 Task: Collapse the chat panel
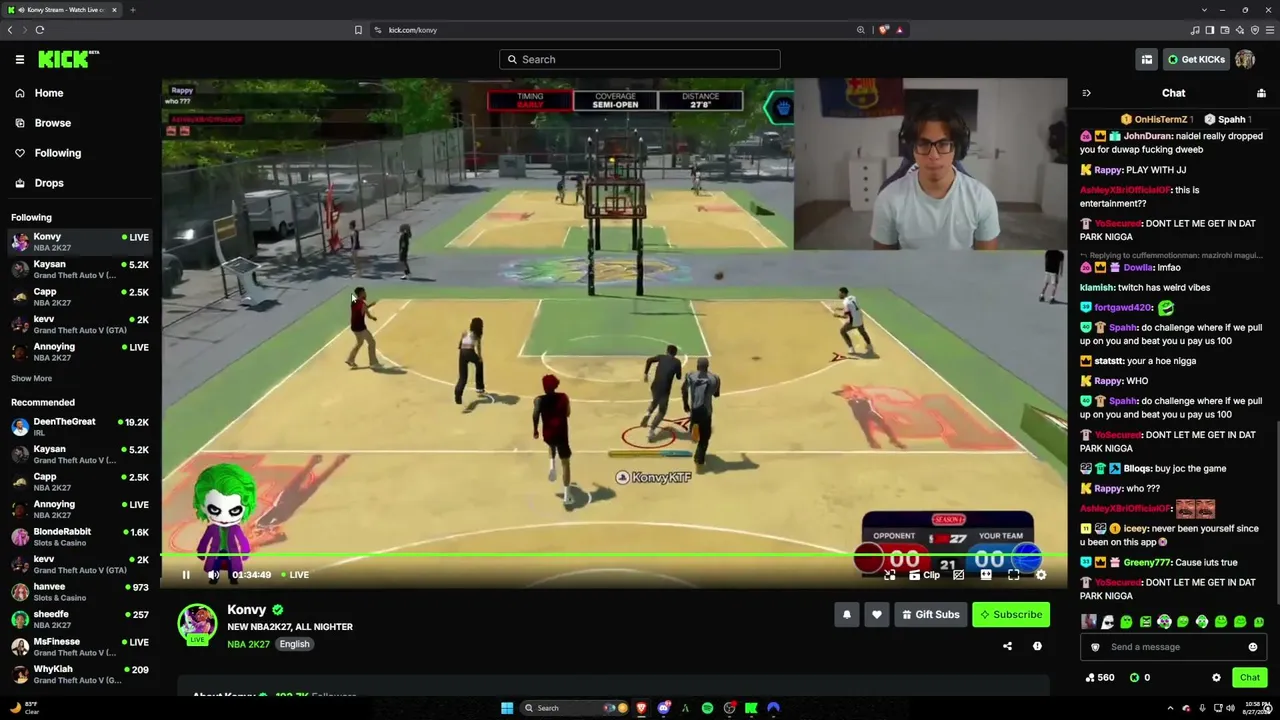click(1087, 93)
